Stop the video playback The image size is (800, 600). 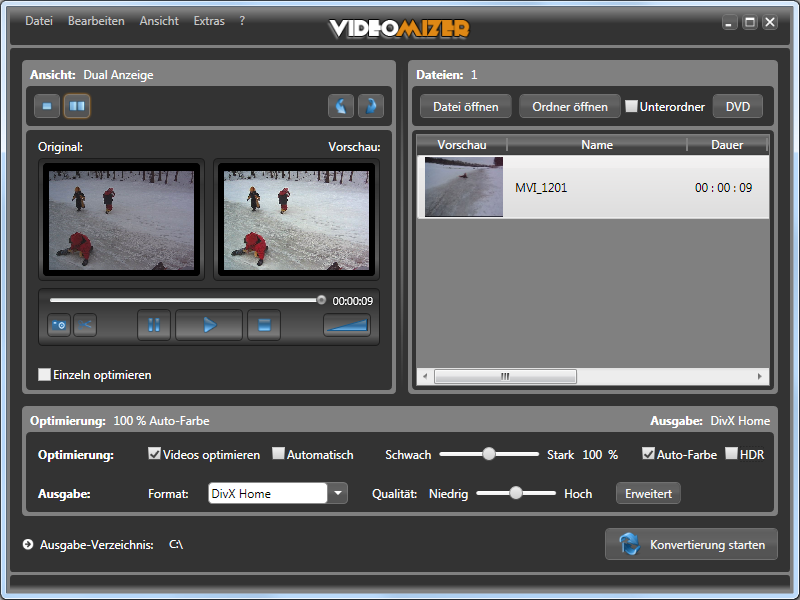pos(264,325)
